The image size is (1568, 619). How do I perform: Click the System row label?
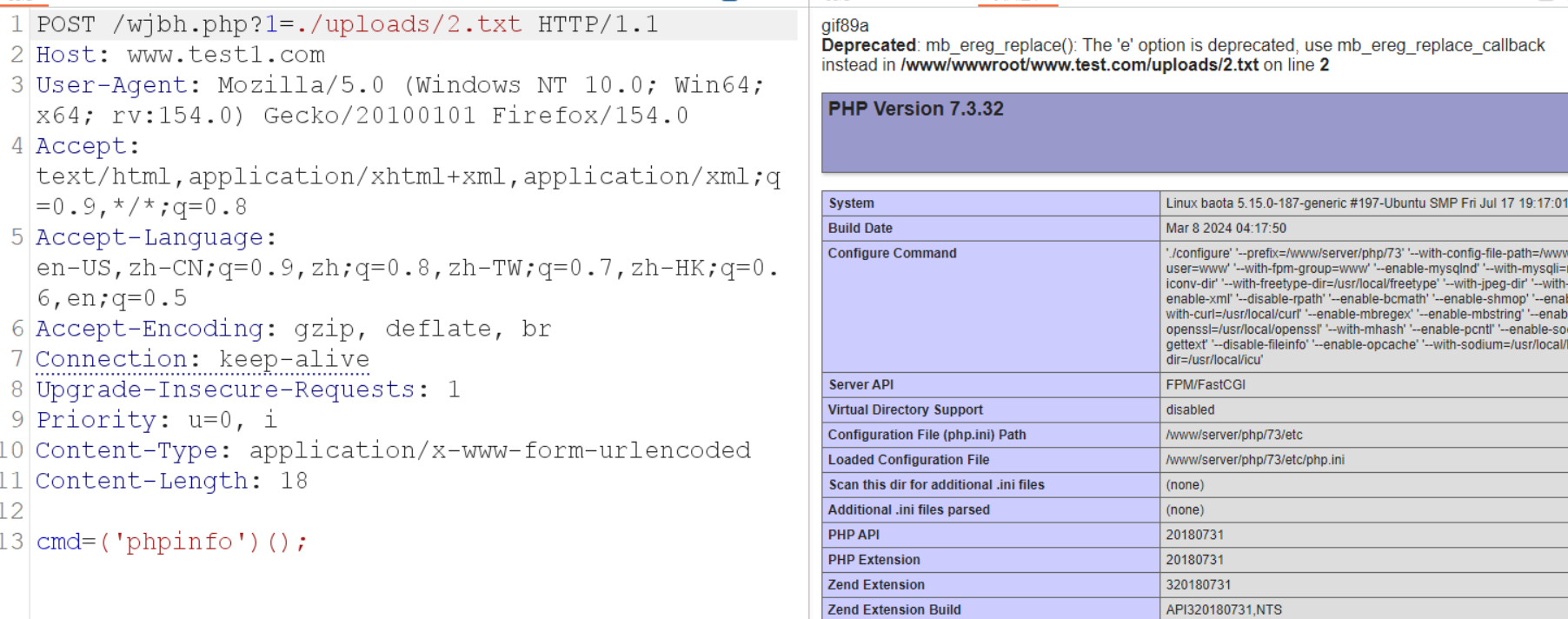click(x=851, y=203)
